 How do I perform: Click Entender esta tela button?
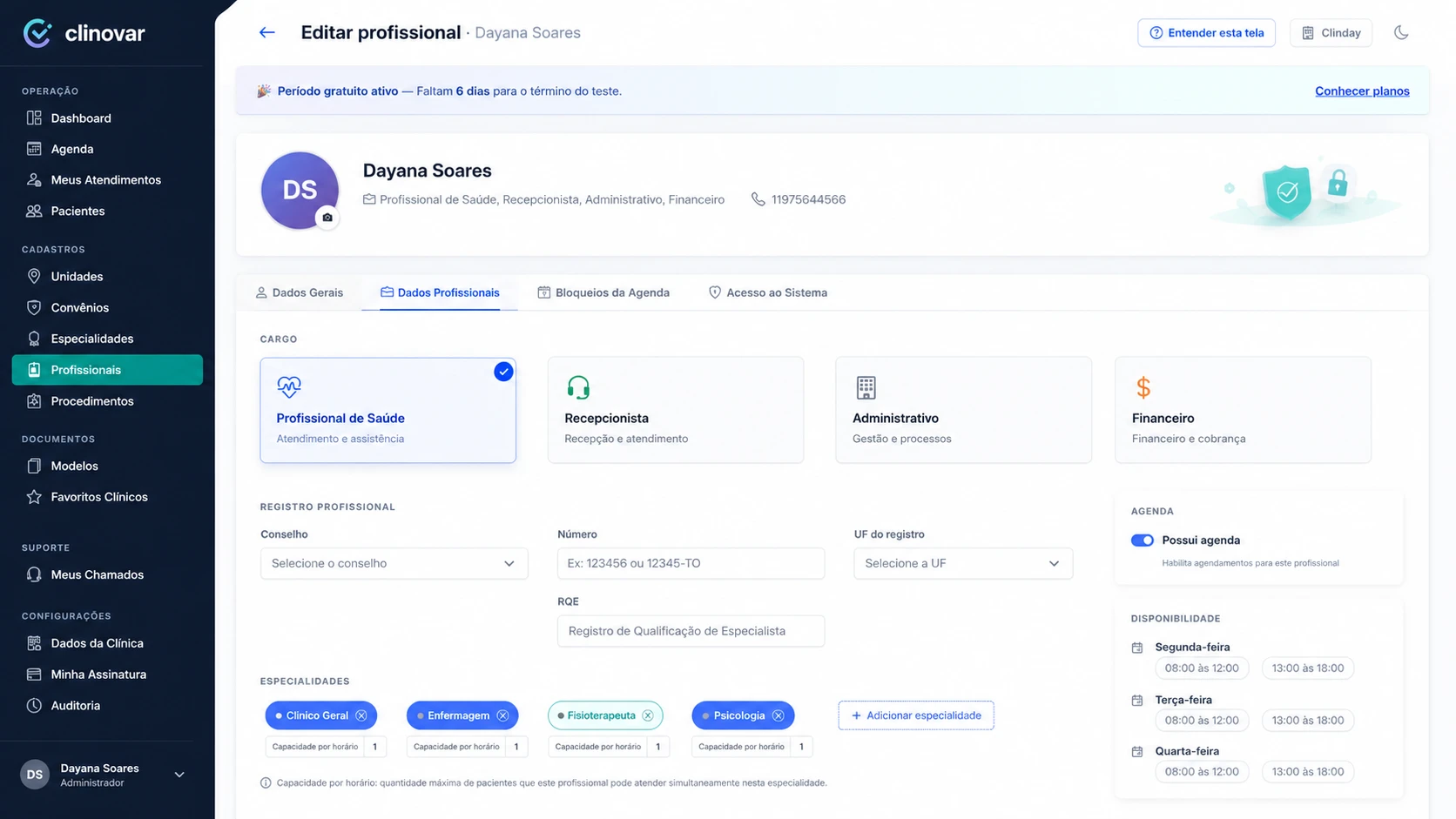point(1206,33)
